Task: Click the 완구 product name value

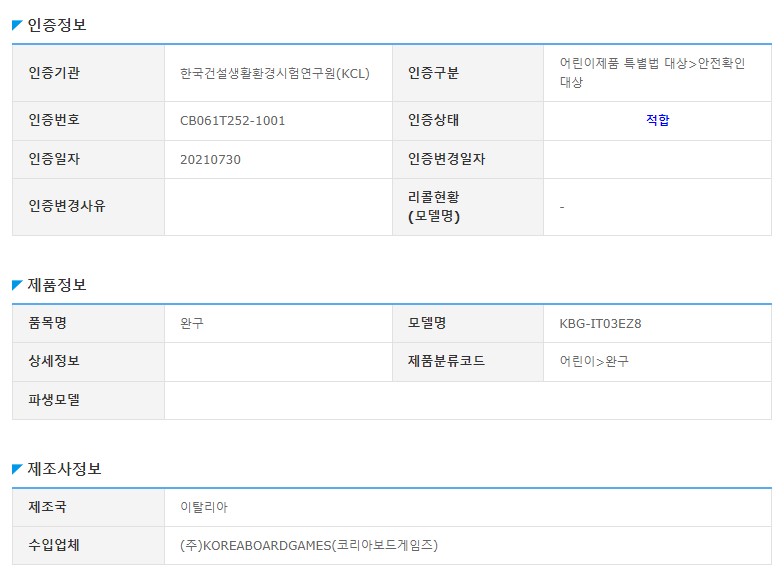Action: click(192, 324)
